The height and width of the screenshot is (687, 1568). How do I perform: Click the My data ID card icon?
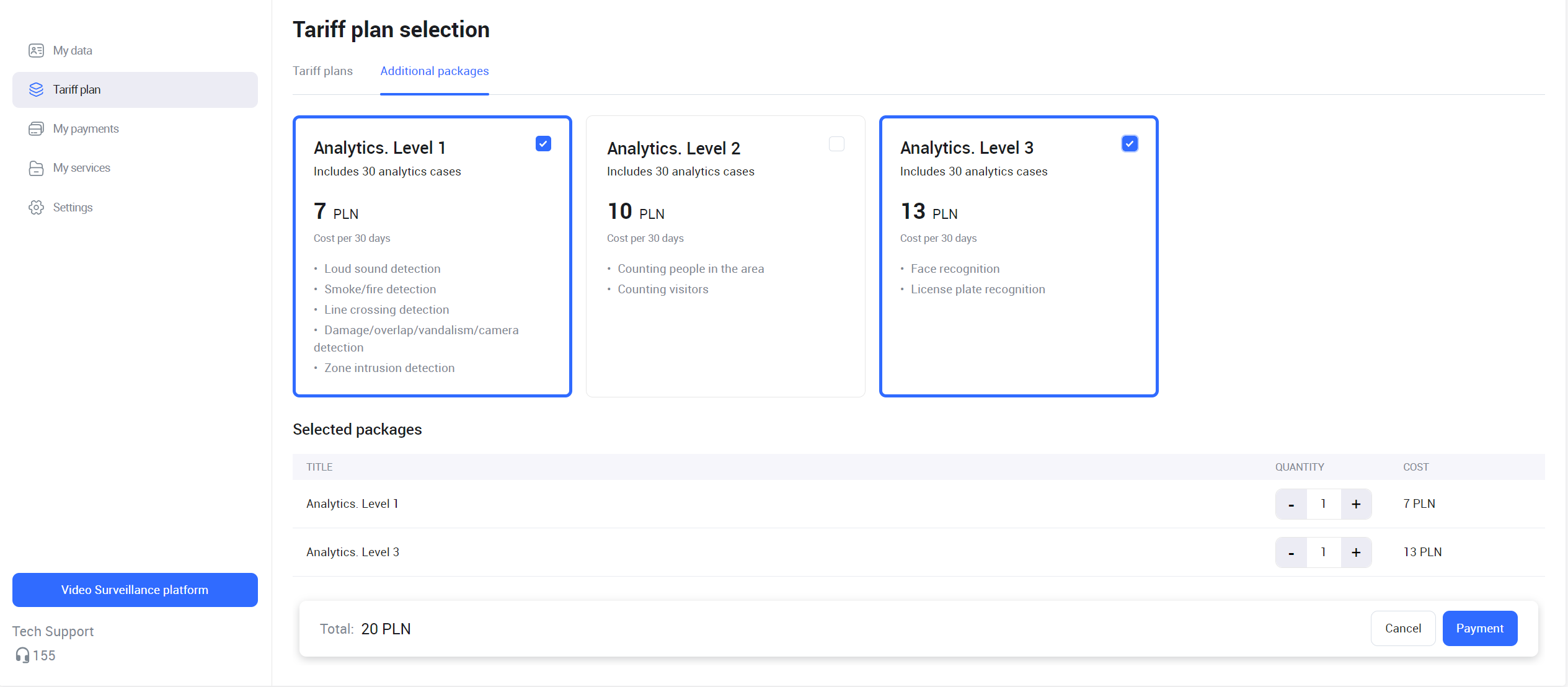click(x=36, y=50)
